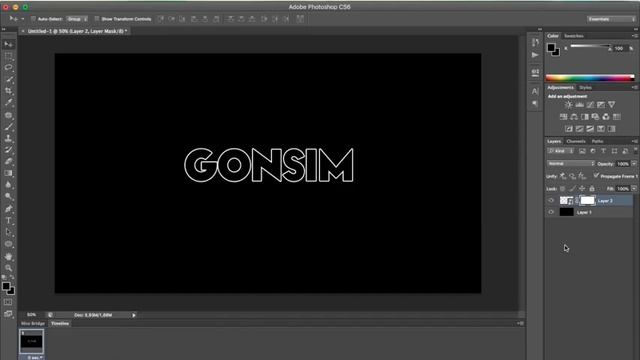640x360 pixels.
Task: Add a Levels adjustment
Action: point(580,105)
